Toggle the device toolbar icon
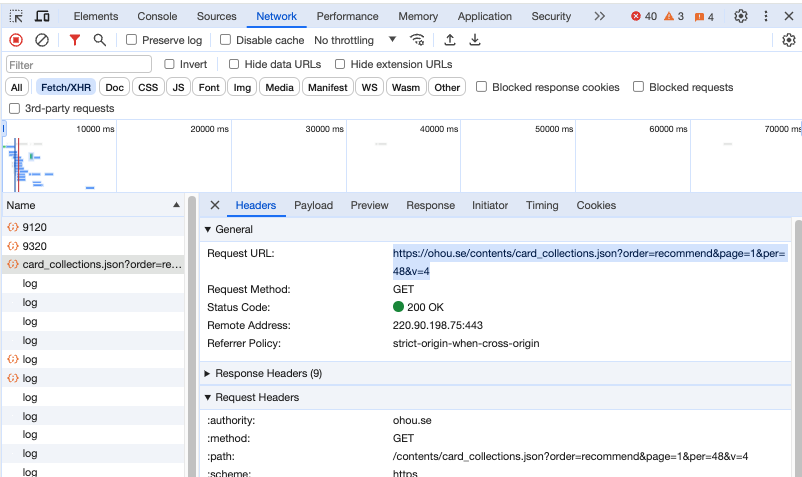The width and height of the screenshot is (802, 477). tap(42, 16)
